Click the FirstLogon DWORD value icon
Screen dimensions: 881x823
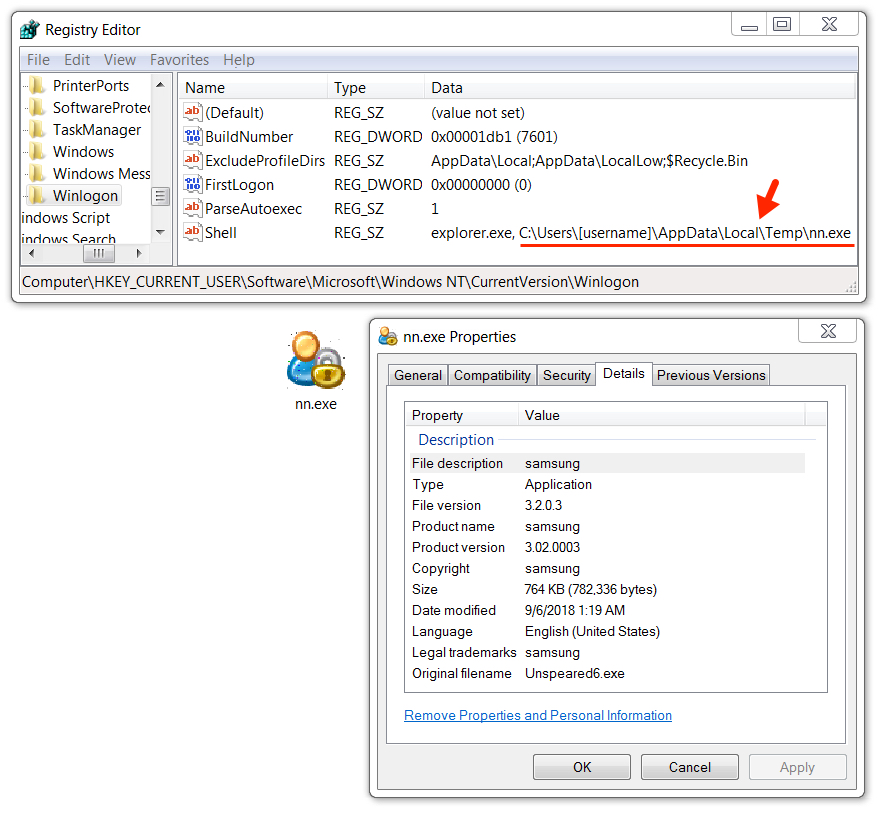click(192, 184)
